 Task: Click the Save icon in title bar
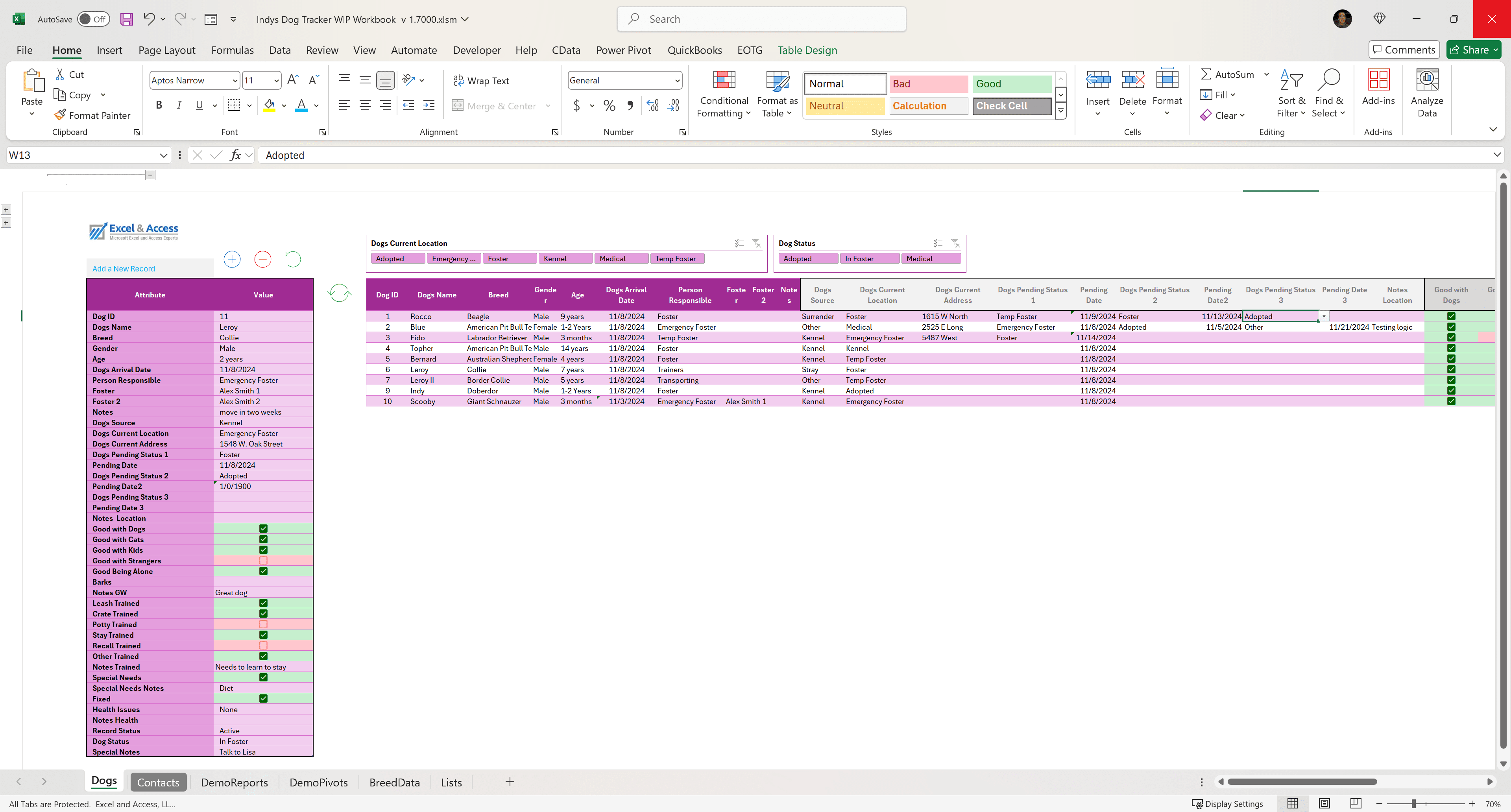pos(127,19)
